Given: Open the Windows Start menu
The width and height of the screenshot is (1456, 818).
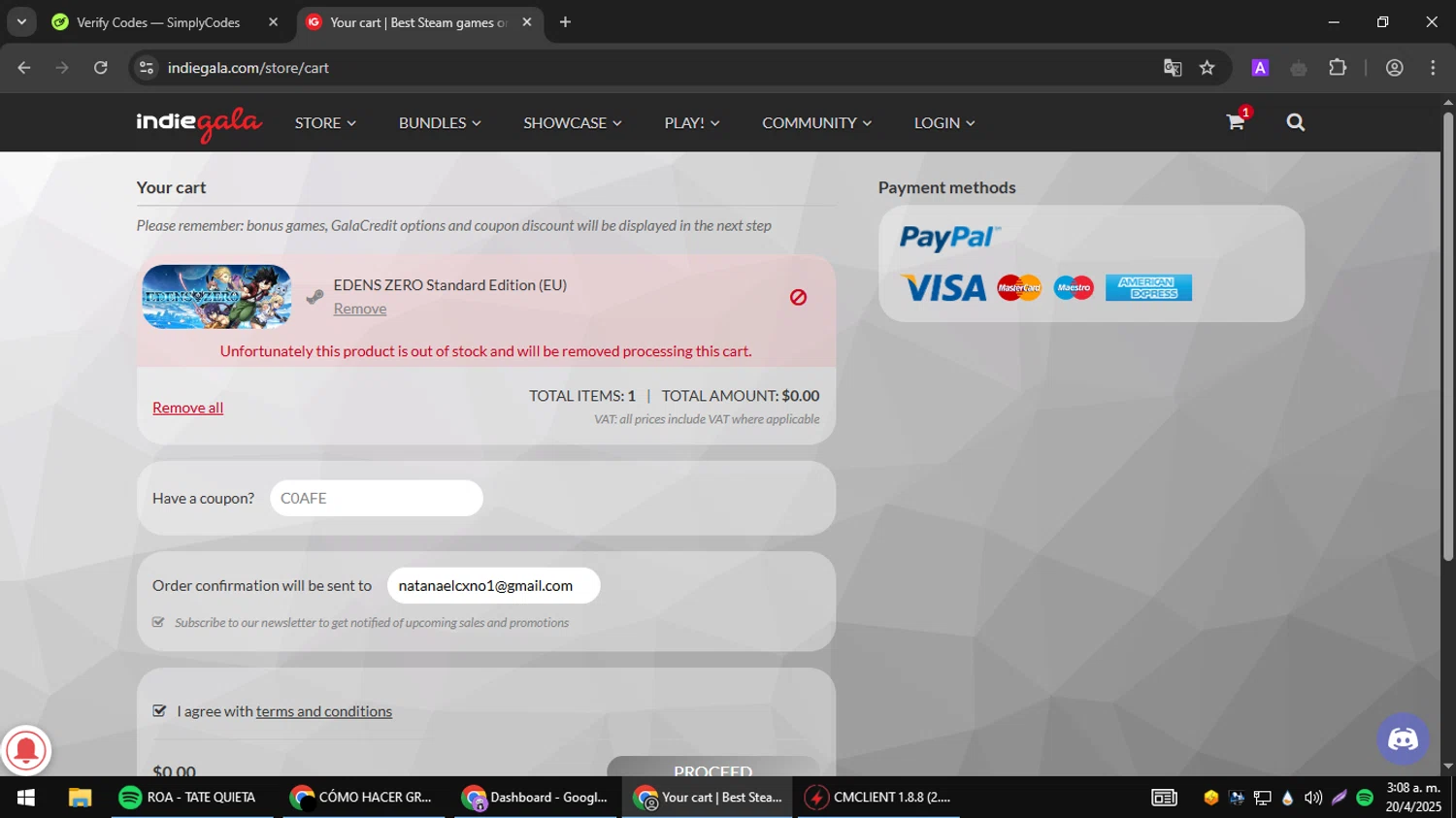Looking at the screenshot, I should coord(26,798).
